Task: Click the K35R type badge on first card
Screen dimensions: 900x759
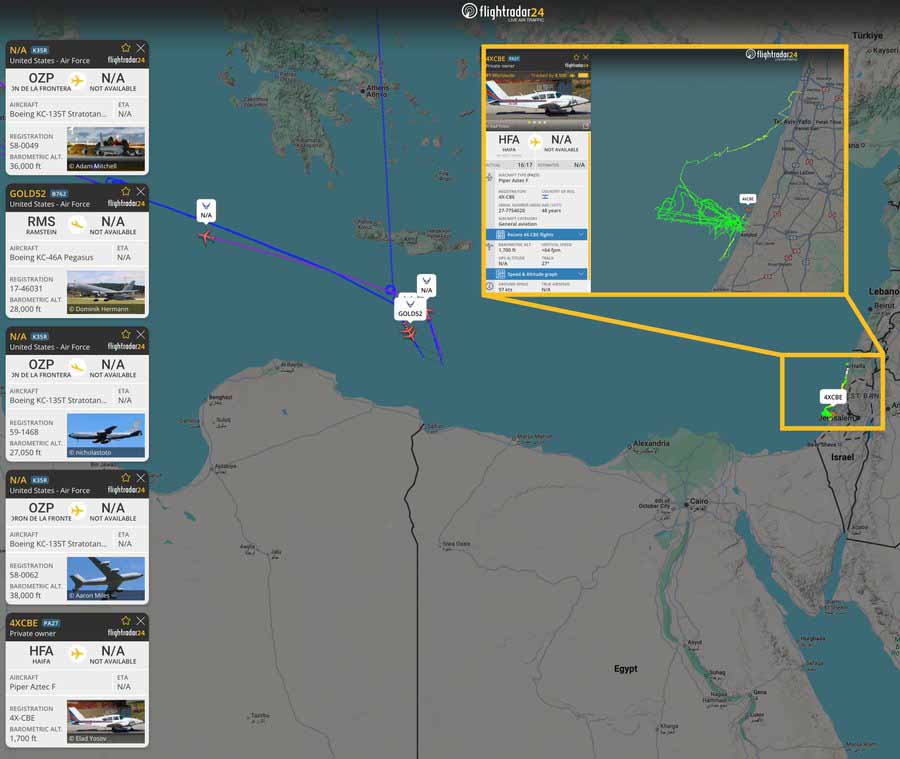Action: (40, 51)
